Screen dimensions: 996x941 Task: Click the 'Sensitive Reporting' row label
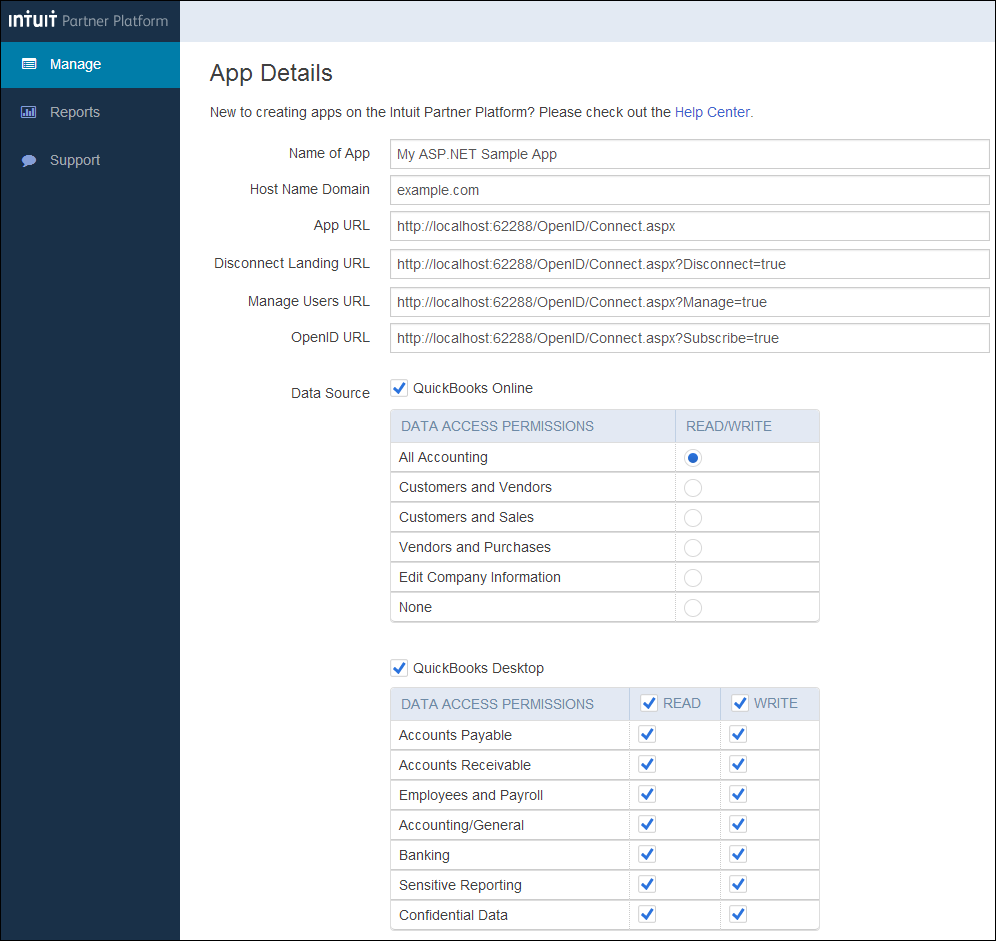coord(460,885)
